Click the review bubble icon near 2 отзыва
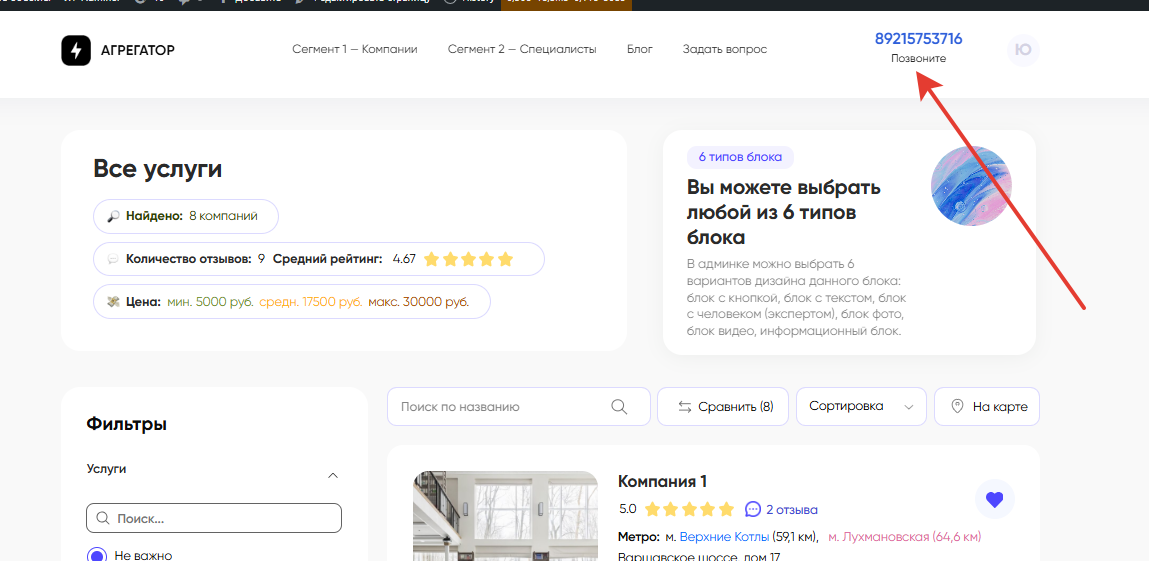Viewport: 1149px width, 561px height. point(753,509)
